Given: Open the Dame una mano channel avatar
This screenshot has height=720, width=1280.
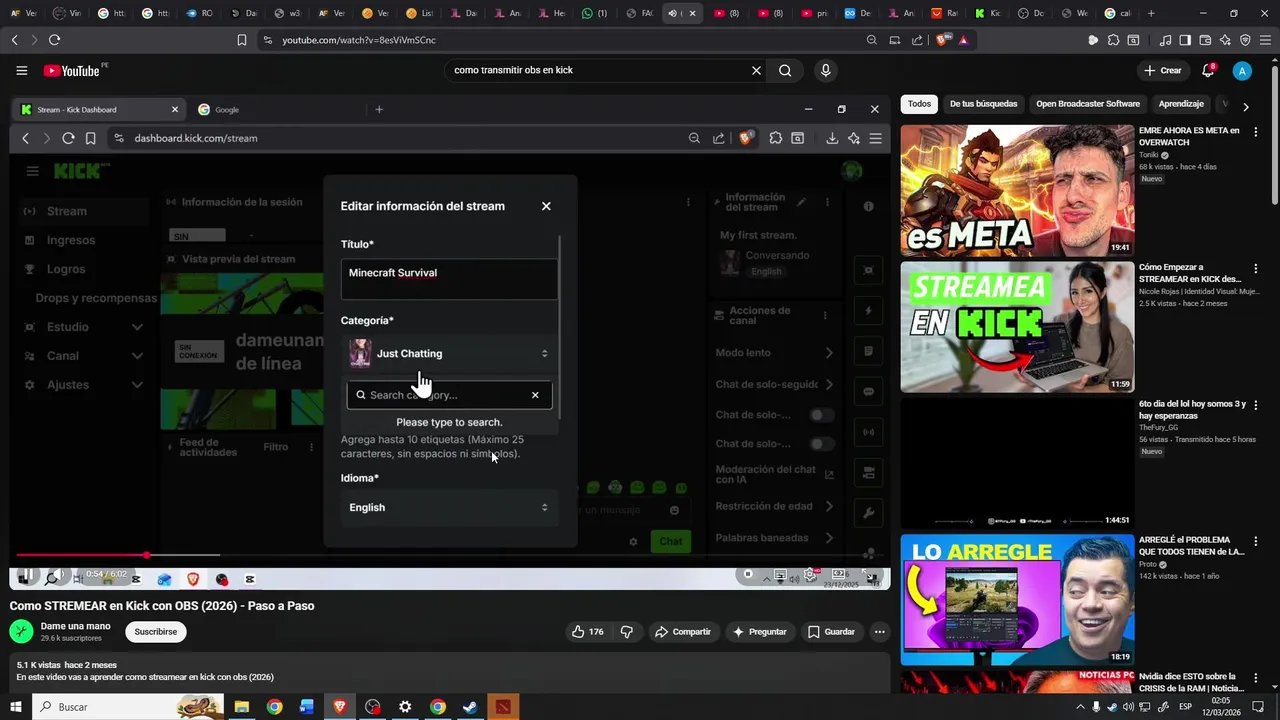Looking at the screenshot, I should point(21,632).
